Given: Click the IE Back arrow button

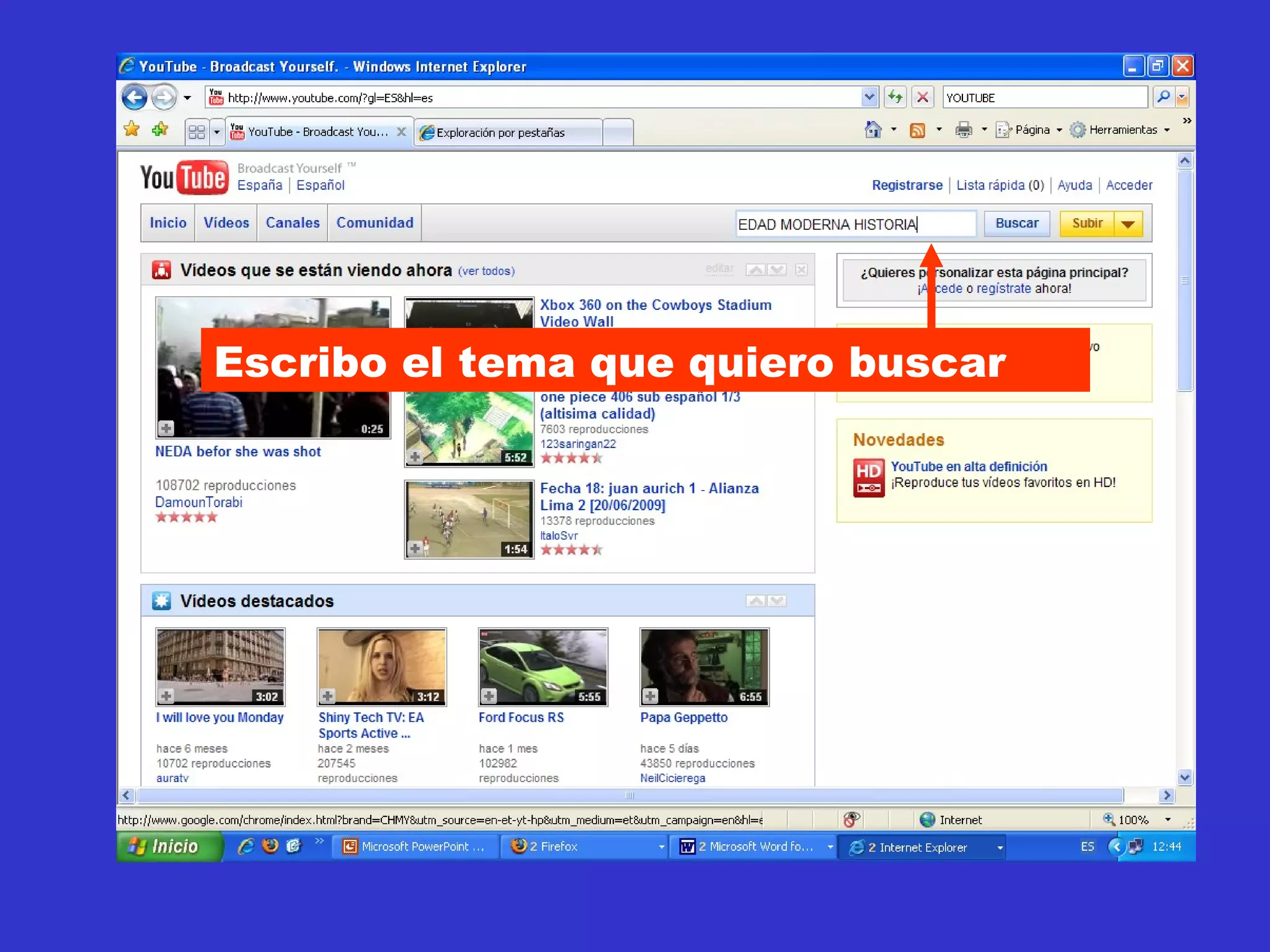Looking at the screenshot, I should coord(134,97).
